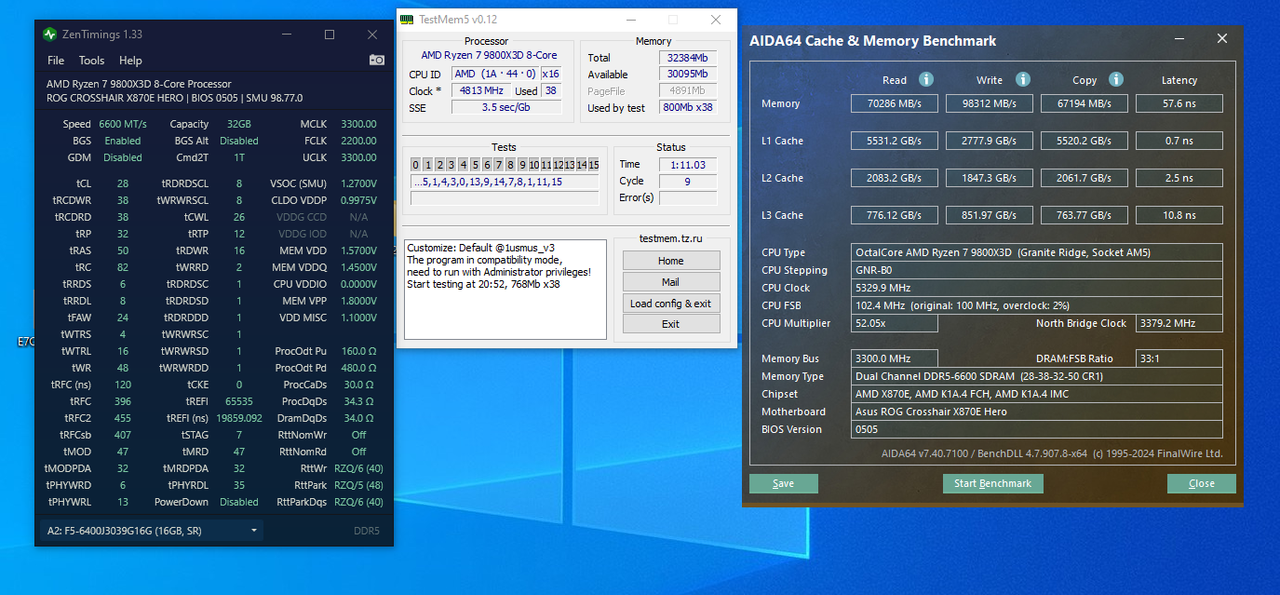Open the File menu in ZenTimings
Image resolution: width=1280 pixels, height=595 pixels.
click(56, 61)
